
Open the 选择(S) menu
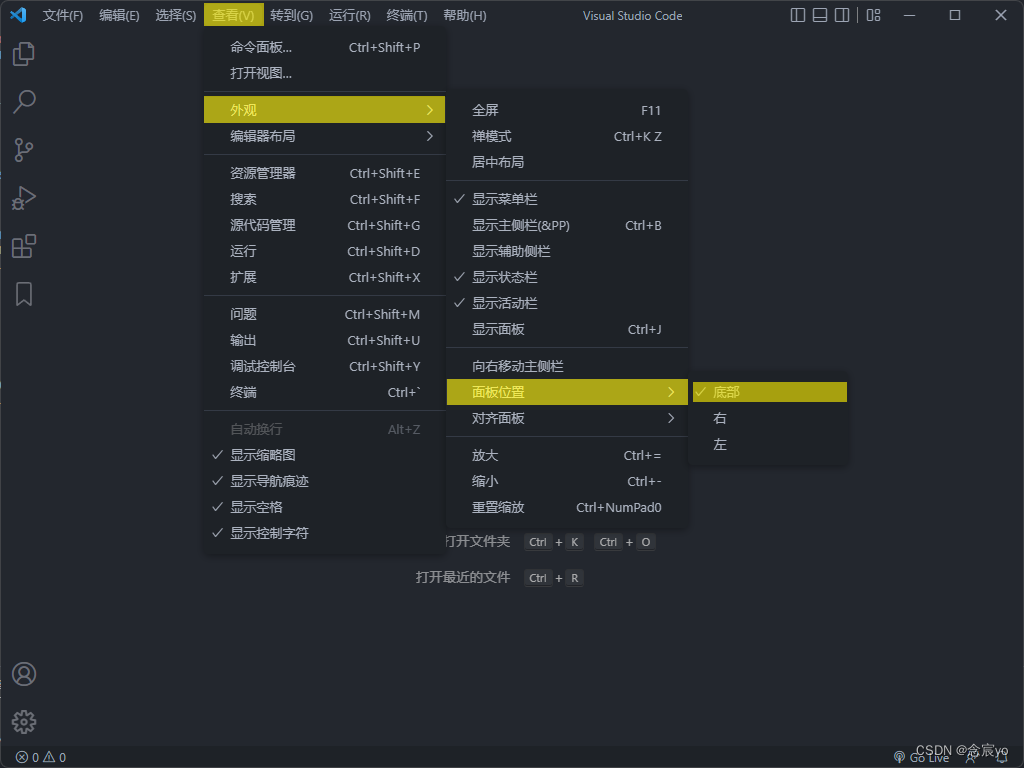[x=176, y=15]
